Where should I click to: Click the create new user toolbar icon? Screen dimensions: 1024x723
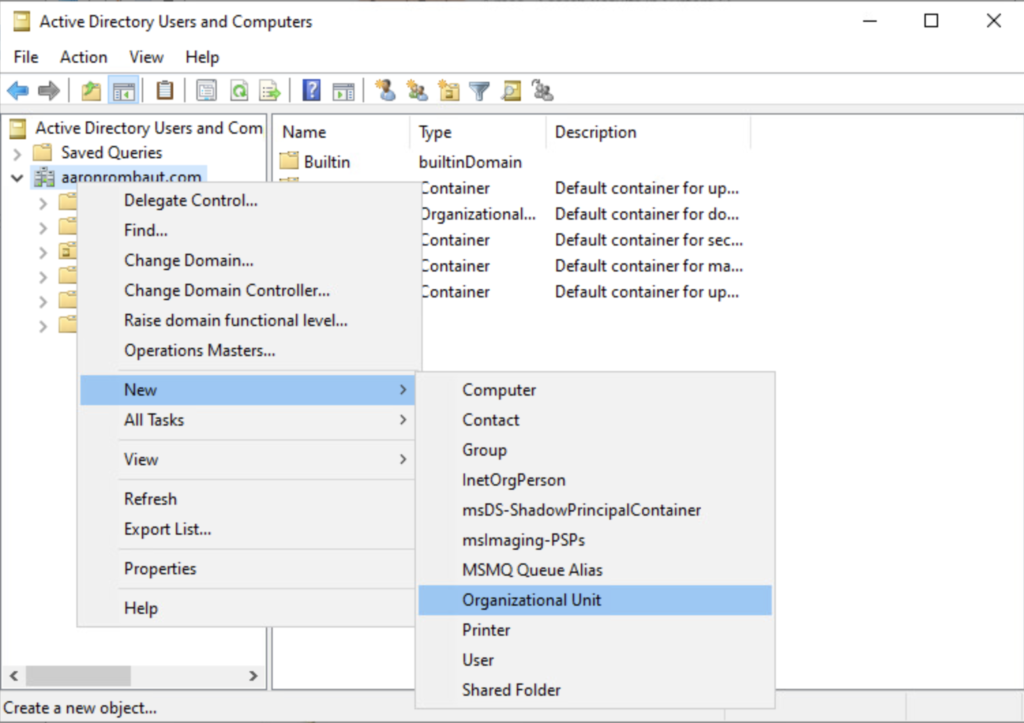(385, 91)
